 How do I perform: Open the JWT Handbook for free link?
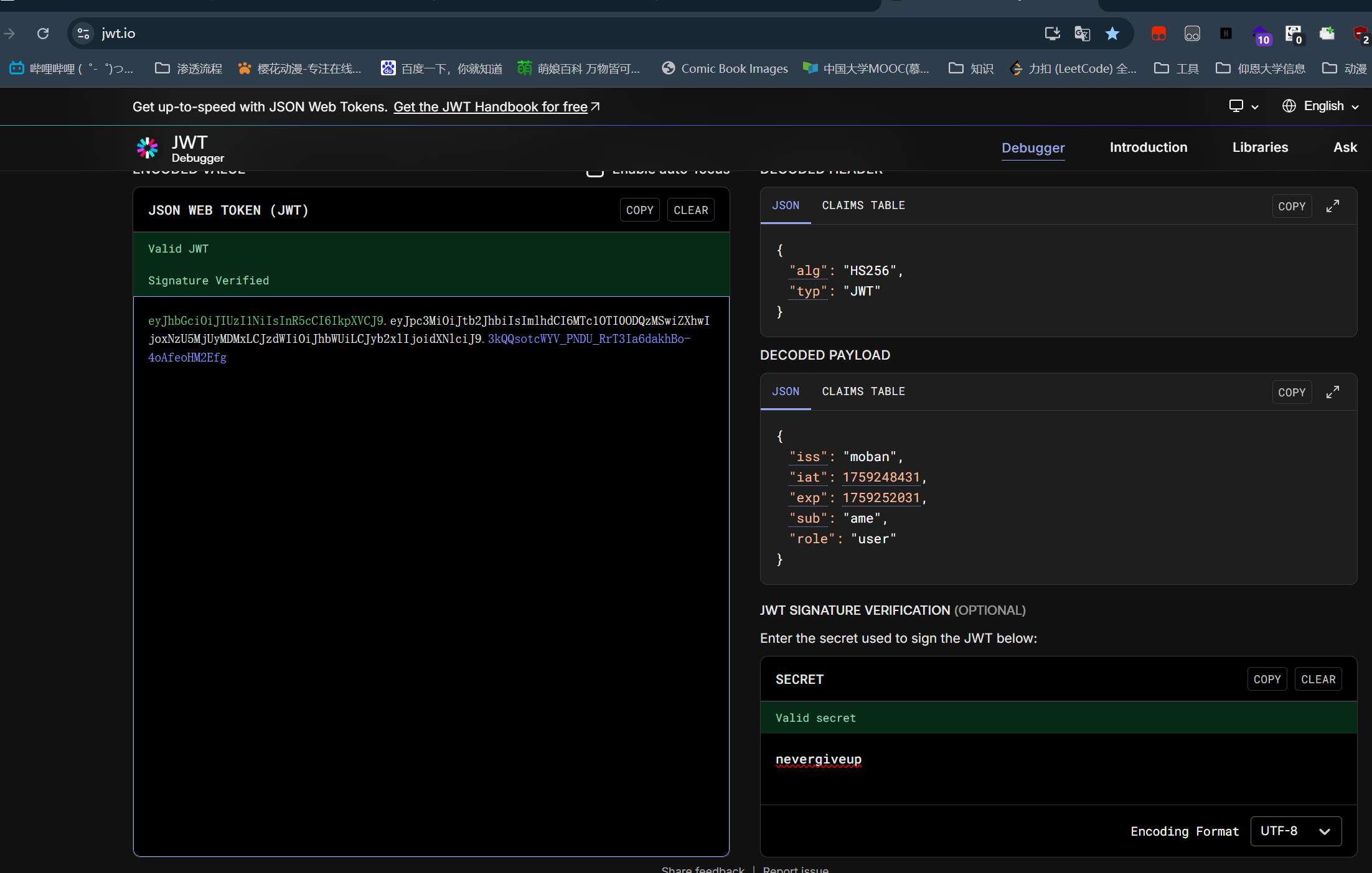(496, 107)
